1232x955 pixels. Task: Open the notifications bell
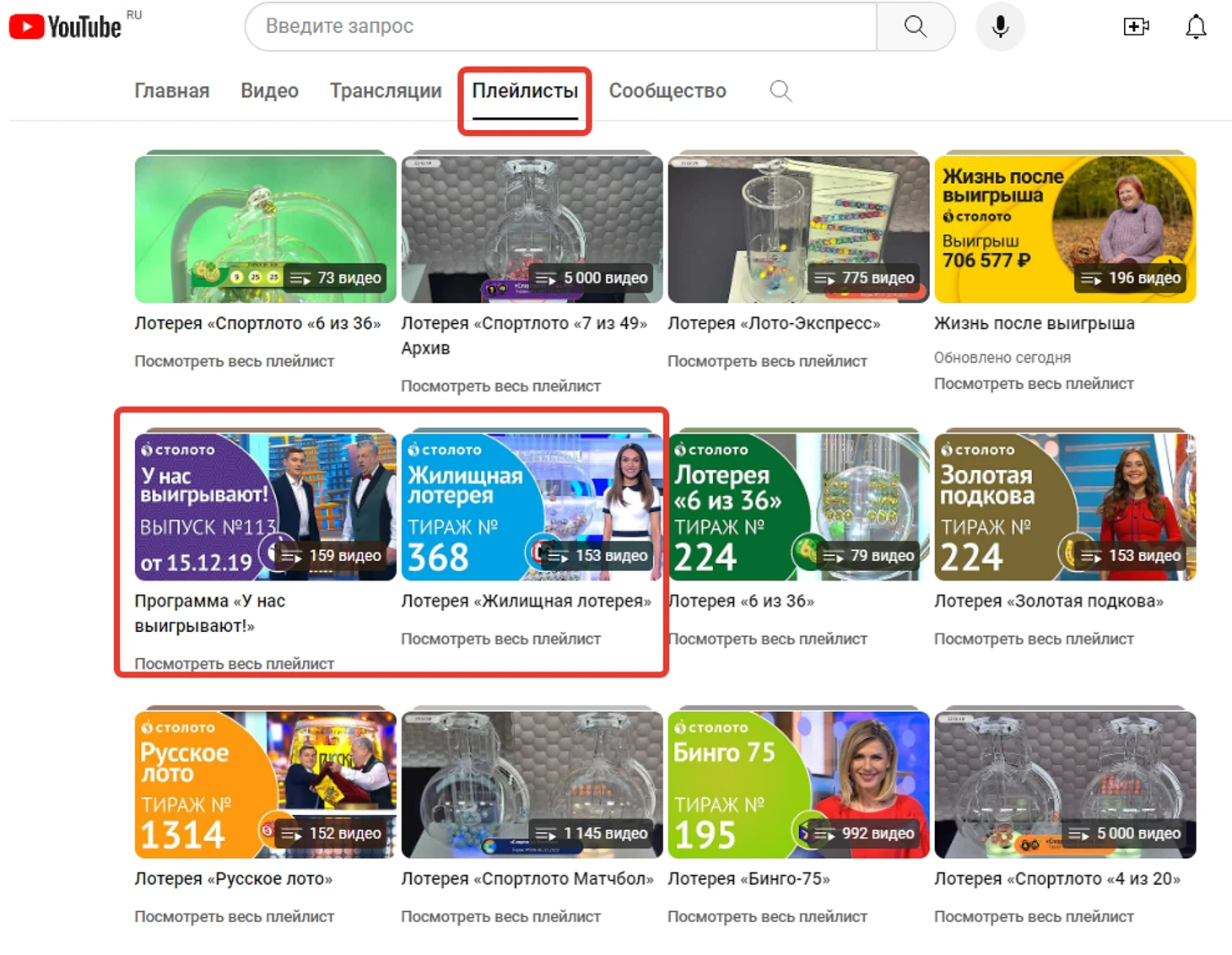pyautogui.click(x=1195, y=27)
